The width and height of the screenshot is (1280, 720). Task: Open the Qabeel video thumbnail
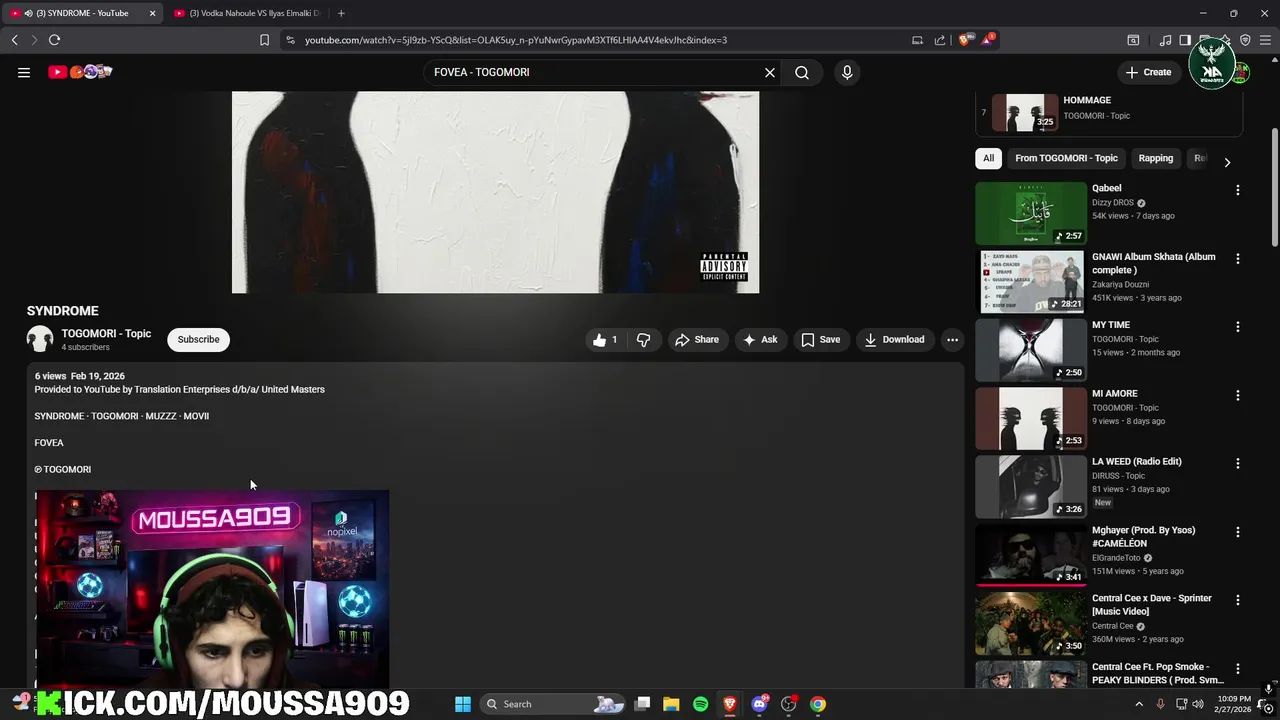point(1030,213)
